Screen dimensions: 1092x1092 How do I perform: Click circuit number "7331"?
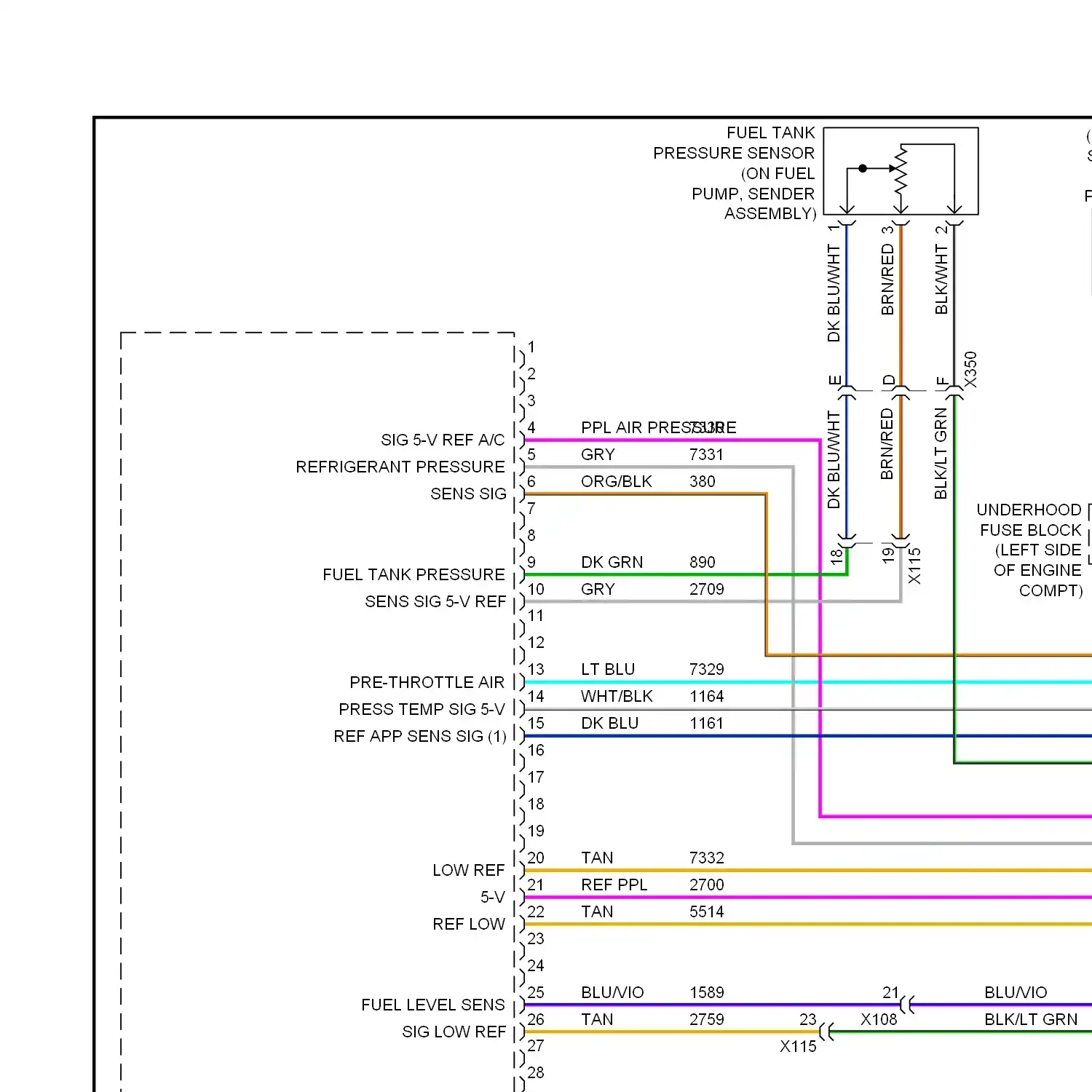click(x=707, y=454)
